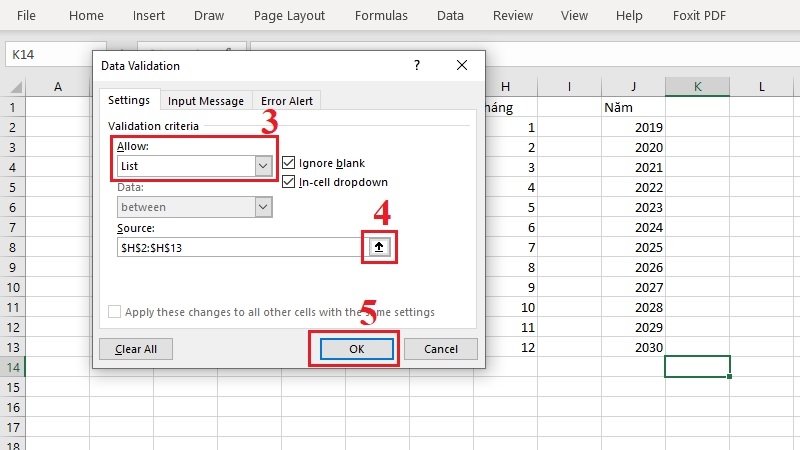
Task: Select column H header
Action: (x=506, y=87)
